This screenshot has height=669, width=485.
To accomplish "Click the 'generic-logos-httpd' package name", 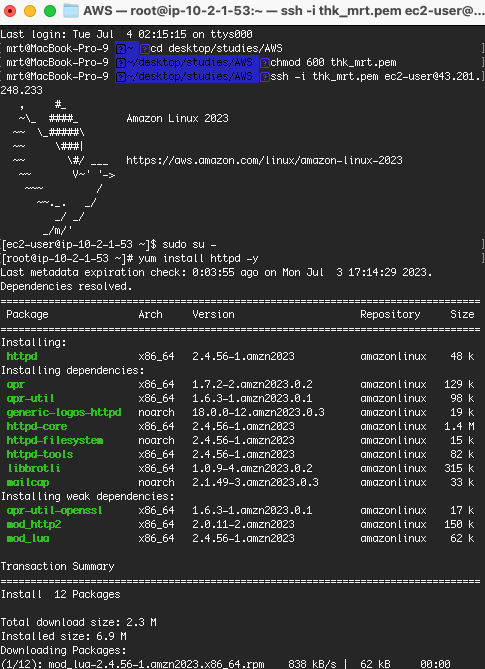I will pyautogui.click(x=64, y=413).
